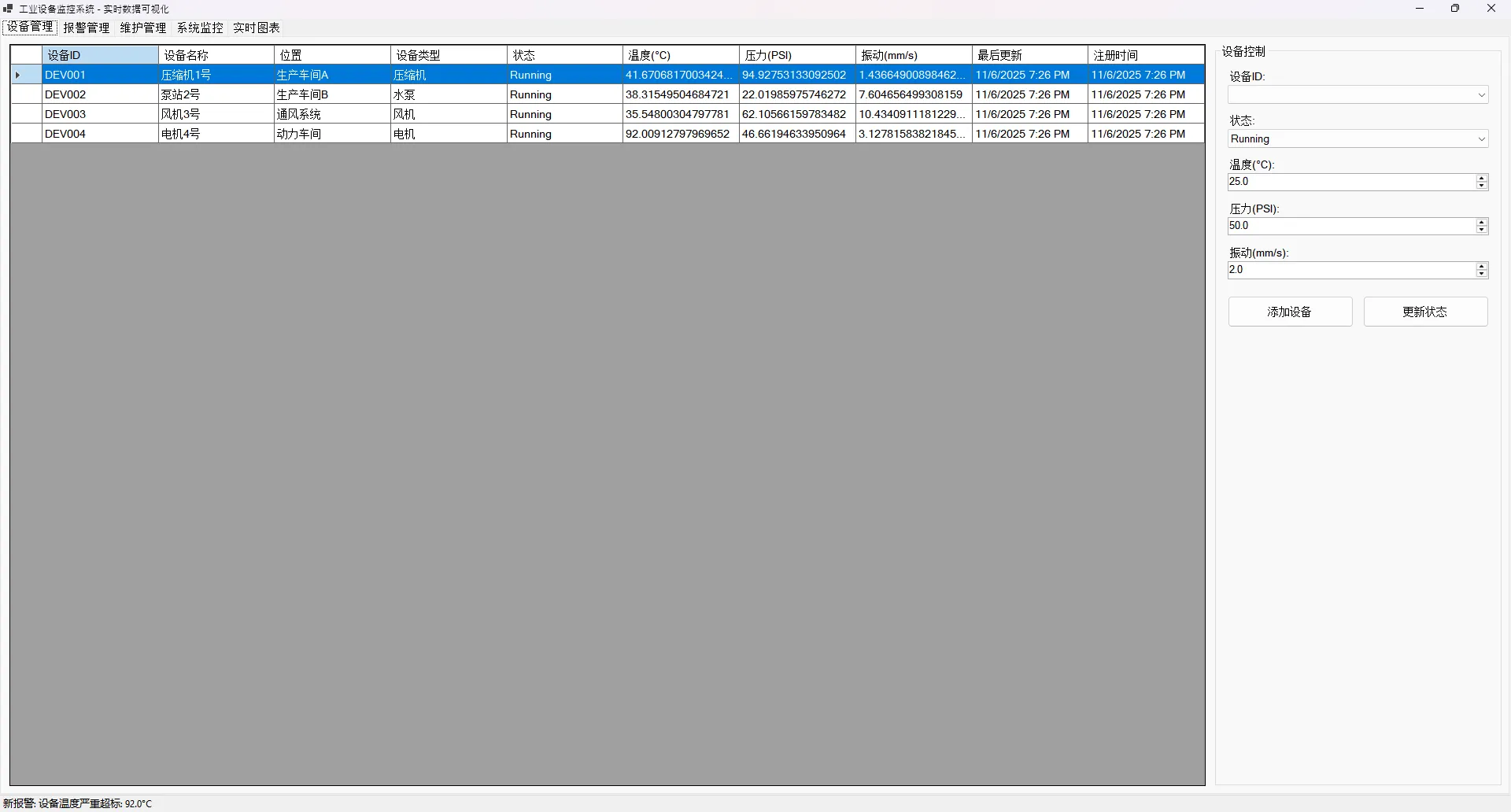Focus the 压力(PSI) input field showing 50.0
The width and height of the screenshot is (1511, 812).
point(1350,226)
